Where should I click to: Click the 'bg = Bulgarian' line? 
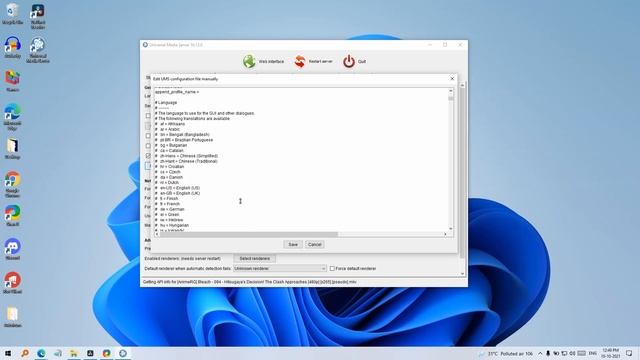pos(171,145)
